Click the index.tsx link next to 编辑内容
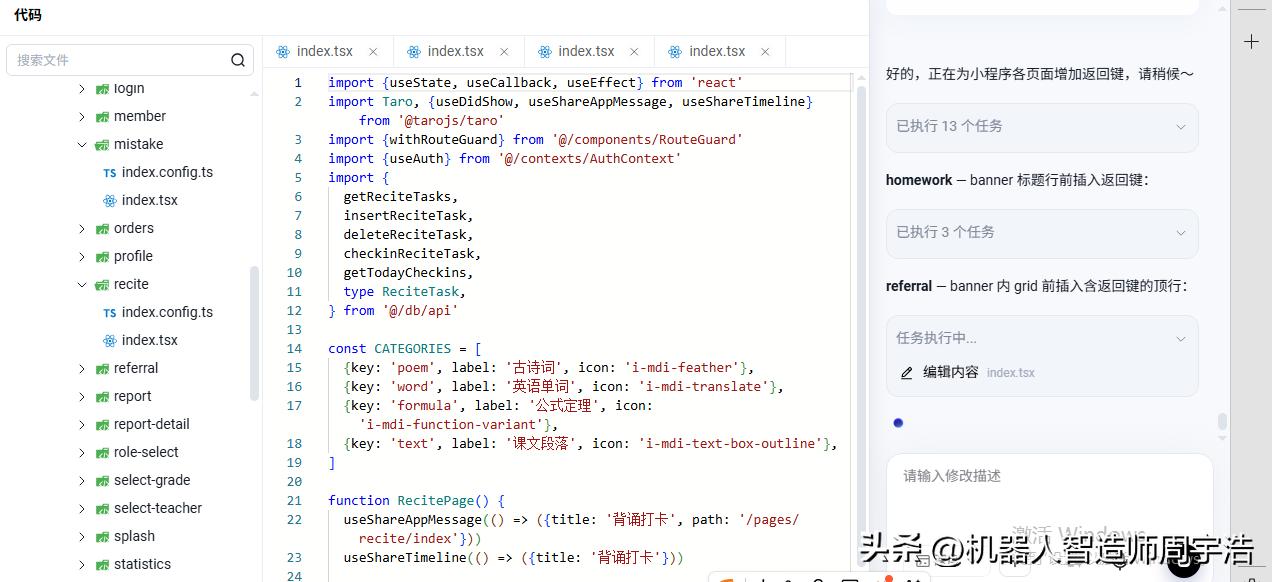1272x582 pixels. click(x=1011, y=373)
